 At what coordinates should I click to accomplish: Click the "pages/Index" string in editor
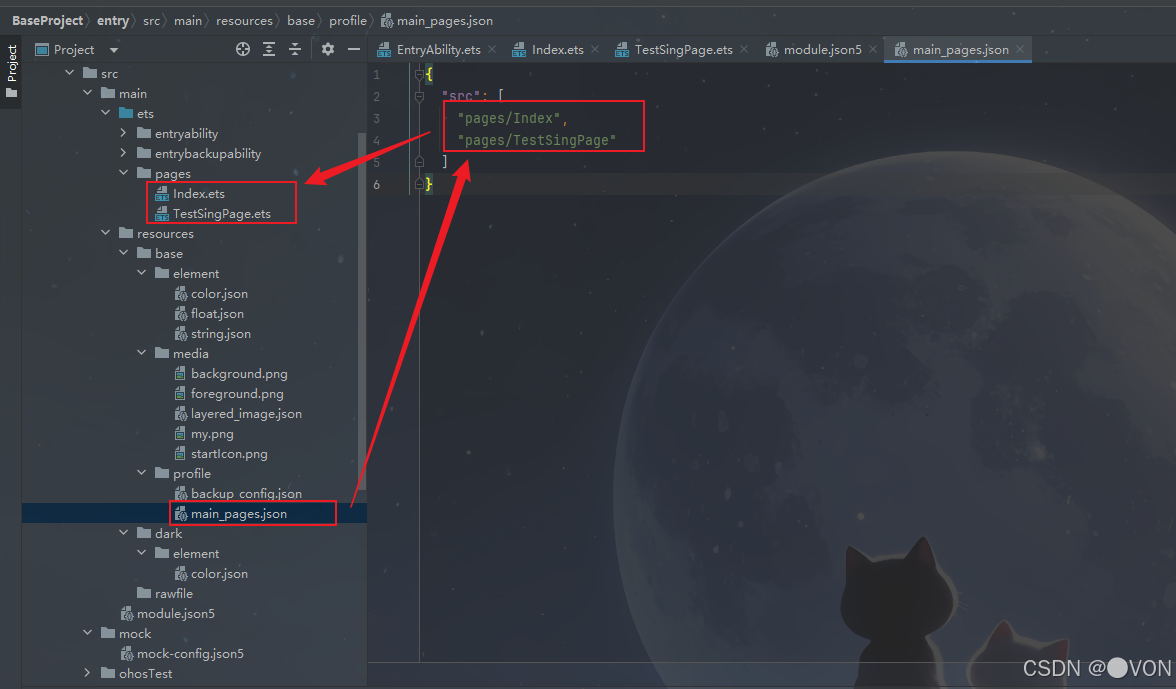coord(508,118)
